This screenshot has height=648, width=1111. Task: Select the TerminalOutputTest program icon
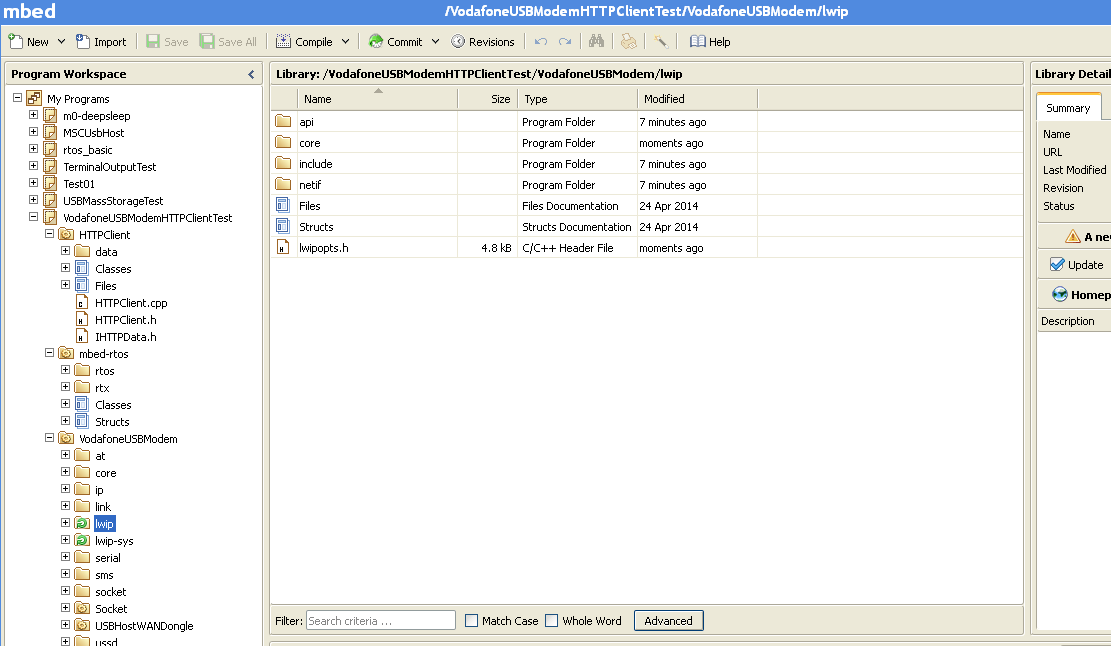coord(50,166)
